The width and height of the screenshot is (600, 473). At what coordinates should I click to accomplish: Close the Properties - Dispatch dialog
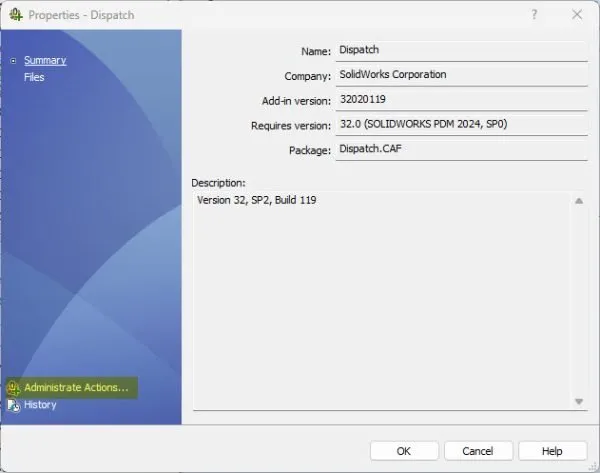[577, 15]
